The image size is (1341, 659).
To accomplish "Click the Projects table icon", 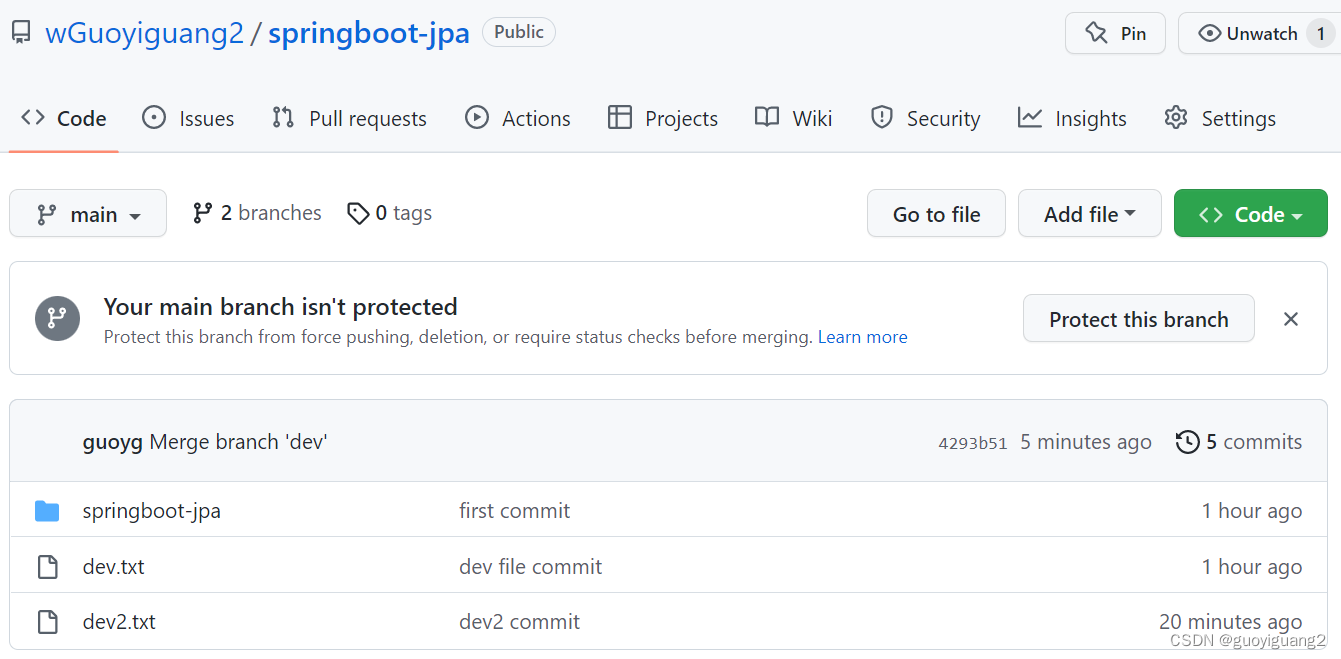I will click(x=620, y=118).
